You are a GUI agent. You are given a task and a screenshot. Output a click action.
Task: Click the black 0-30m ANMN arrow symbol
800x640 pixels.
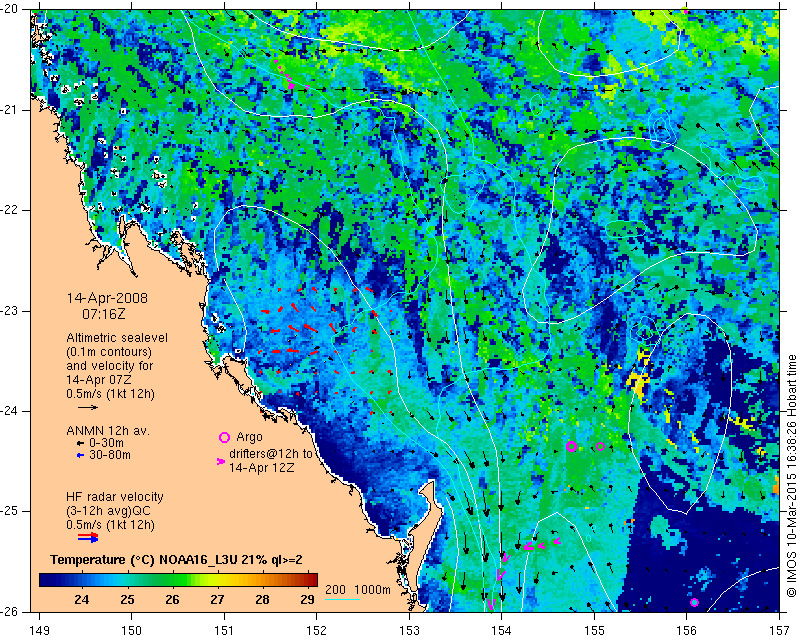click(80, 444)
